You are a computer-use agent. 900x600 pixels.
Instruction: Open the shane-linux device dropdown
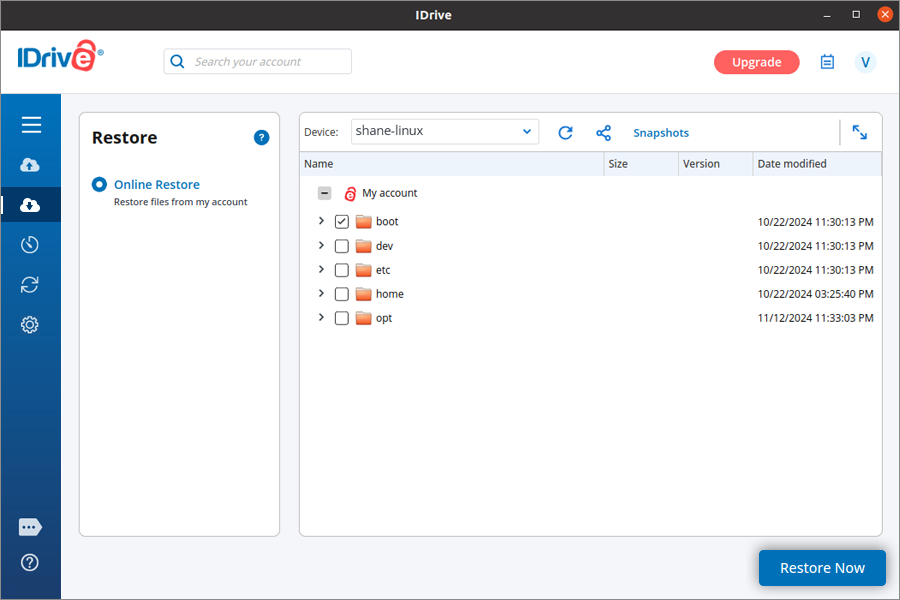pos(445,132)
